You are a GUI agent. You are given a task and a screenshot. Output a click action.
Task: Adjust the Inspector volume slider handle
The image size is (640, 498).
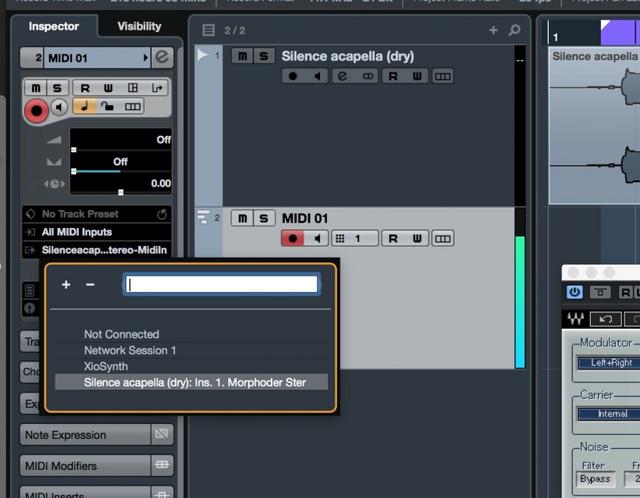pos(74,150)
